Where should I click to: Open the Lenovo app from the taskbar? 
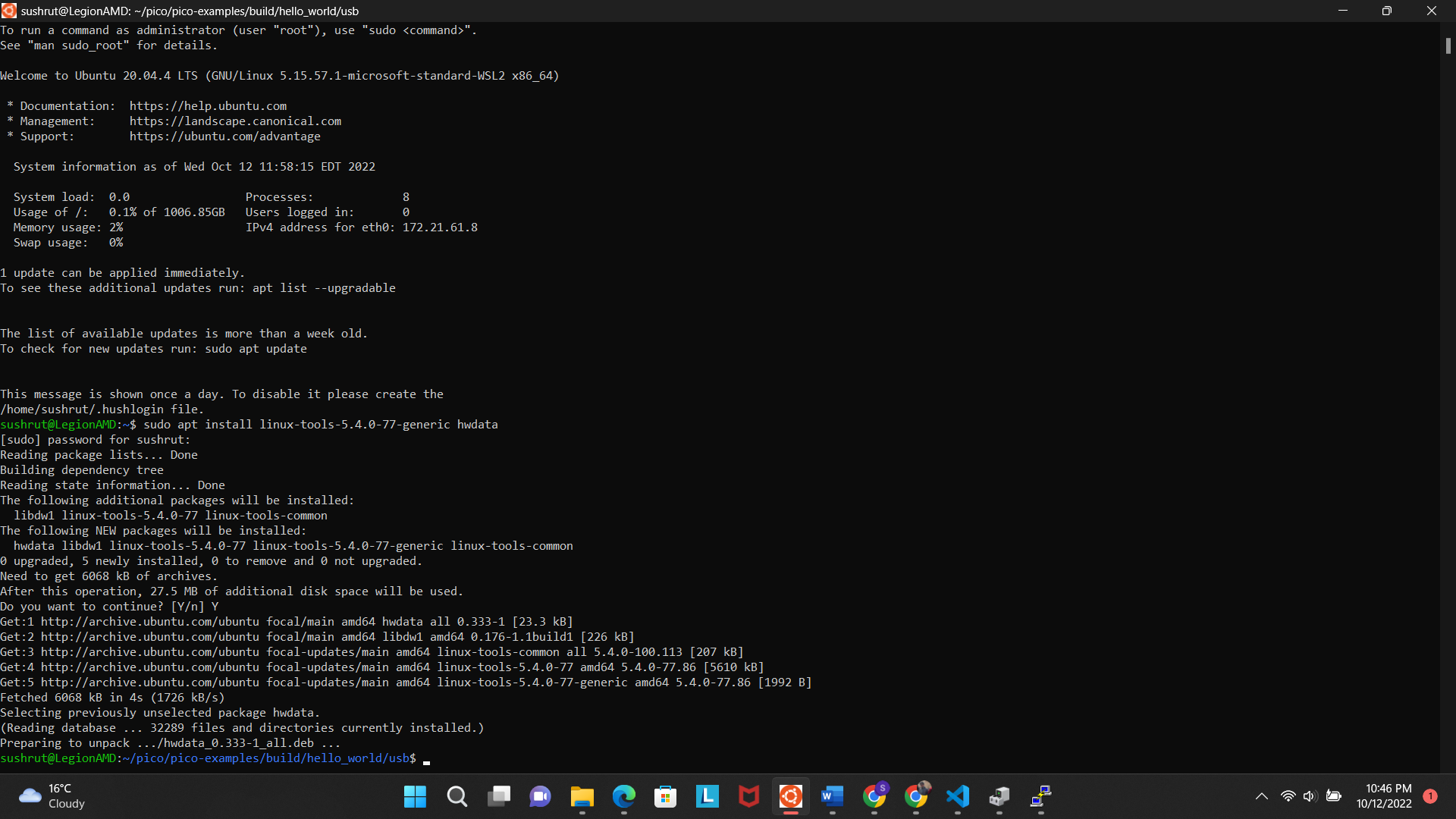[x=707, y=796]
